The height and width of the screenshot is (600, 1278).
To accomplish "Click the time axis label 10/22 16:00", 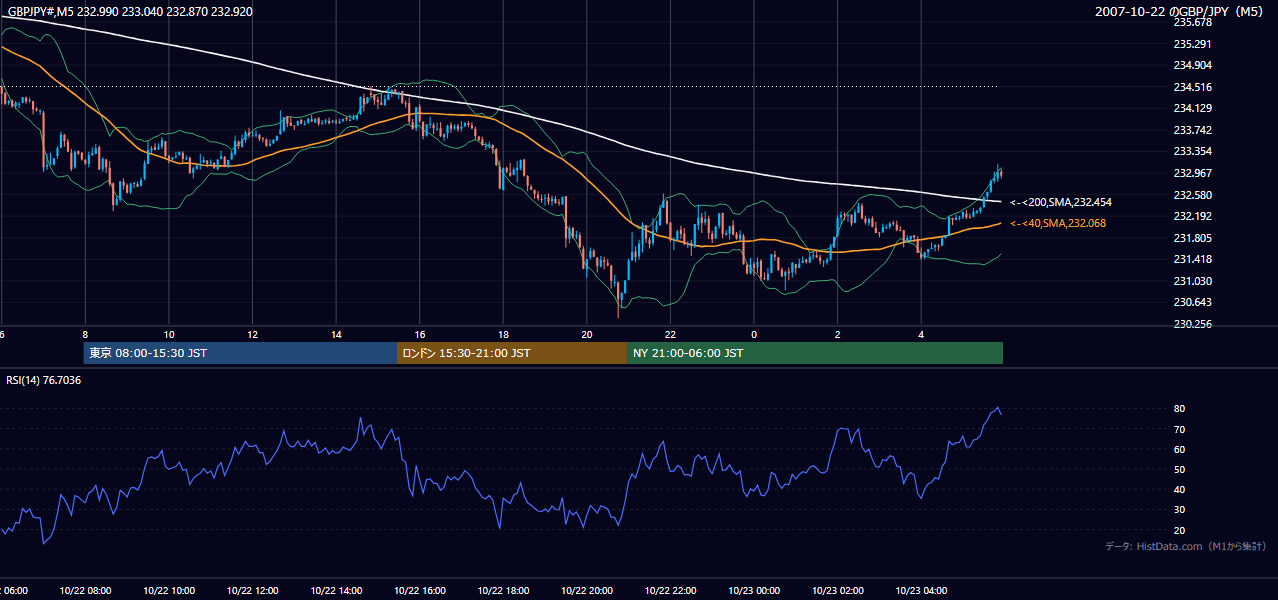I will [420, 591].
